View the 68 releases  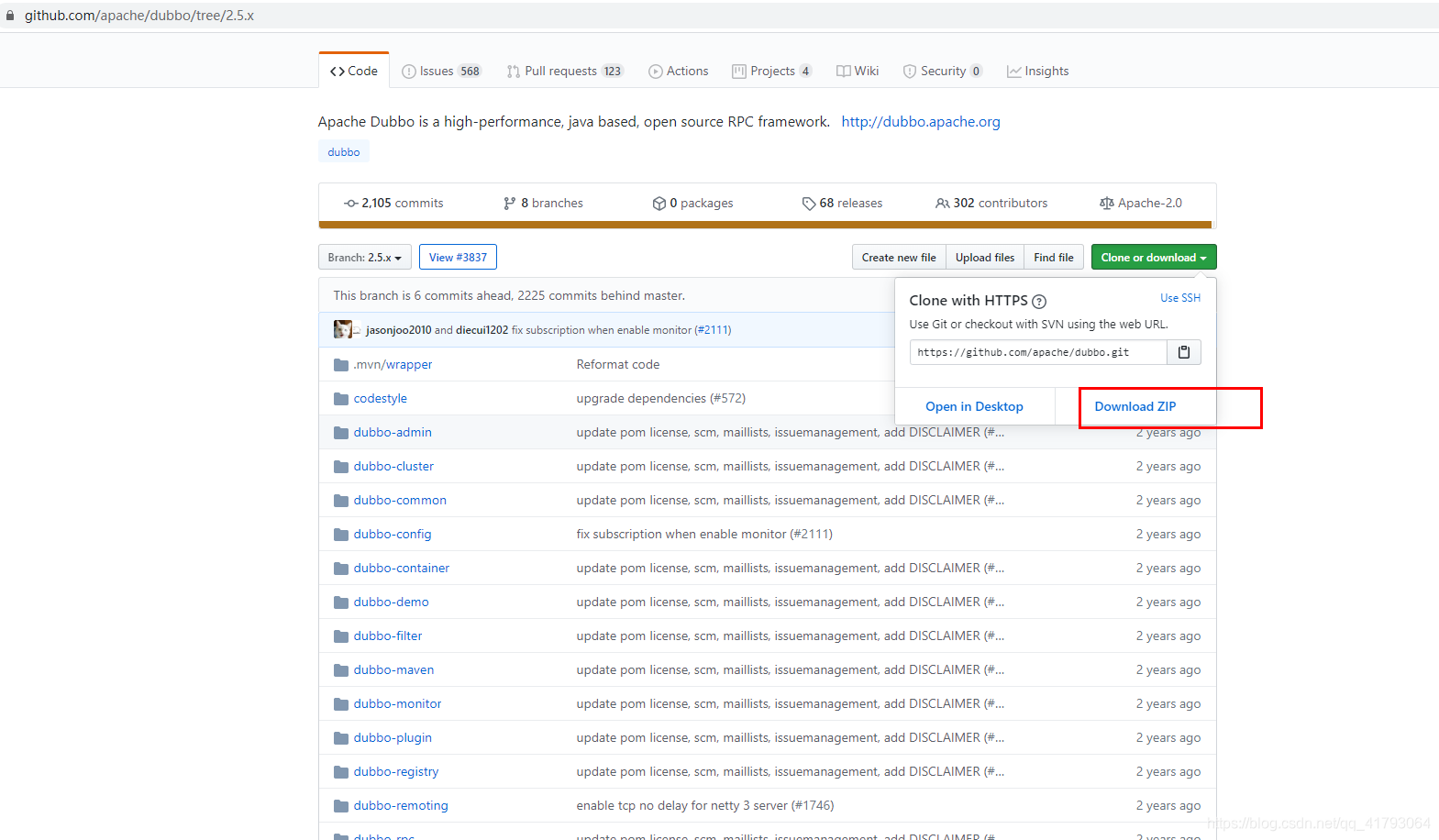point(842,203)
